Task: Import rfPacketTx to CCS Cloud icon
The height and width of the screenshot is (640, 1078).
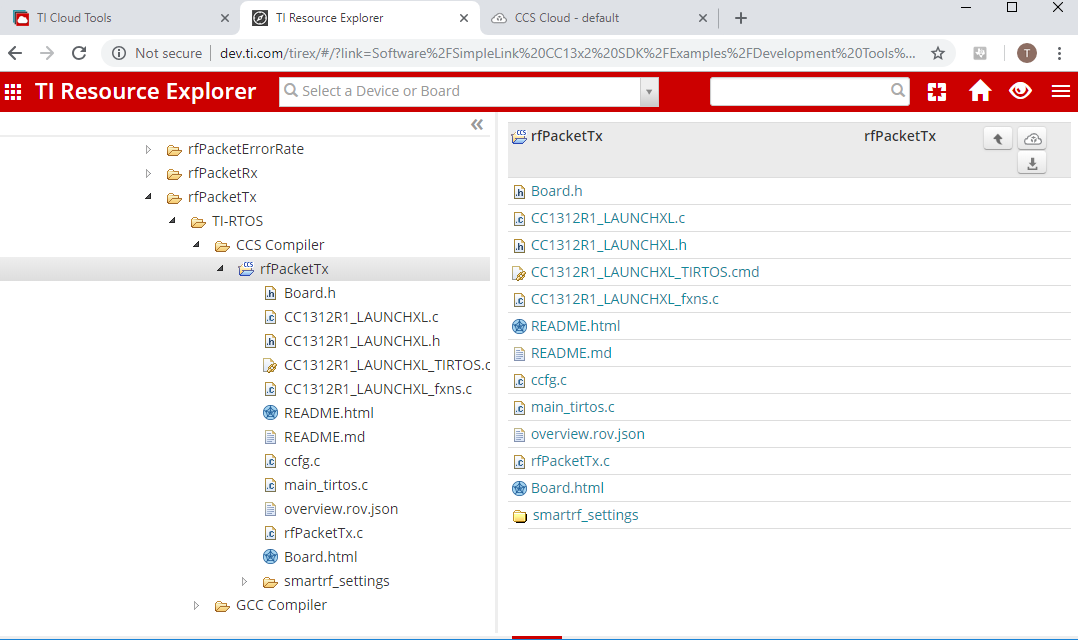Action: [1032, 139]
